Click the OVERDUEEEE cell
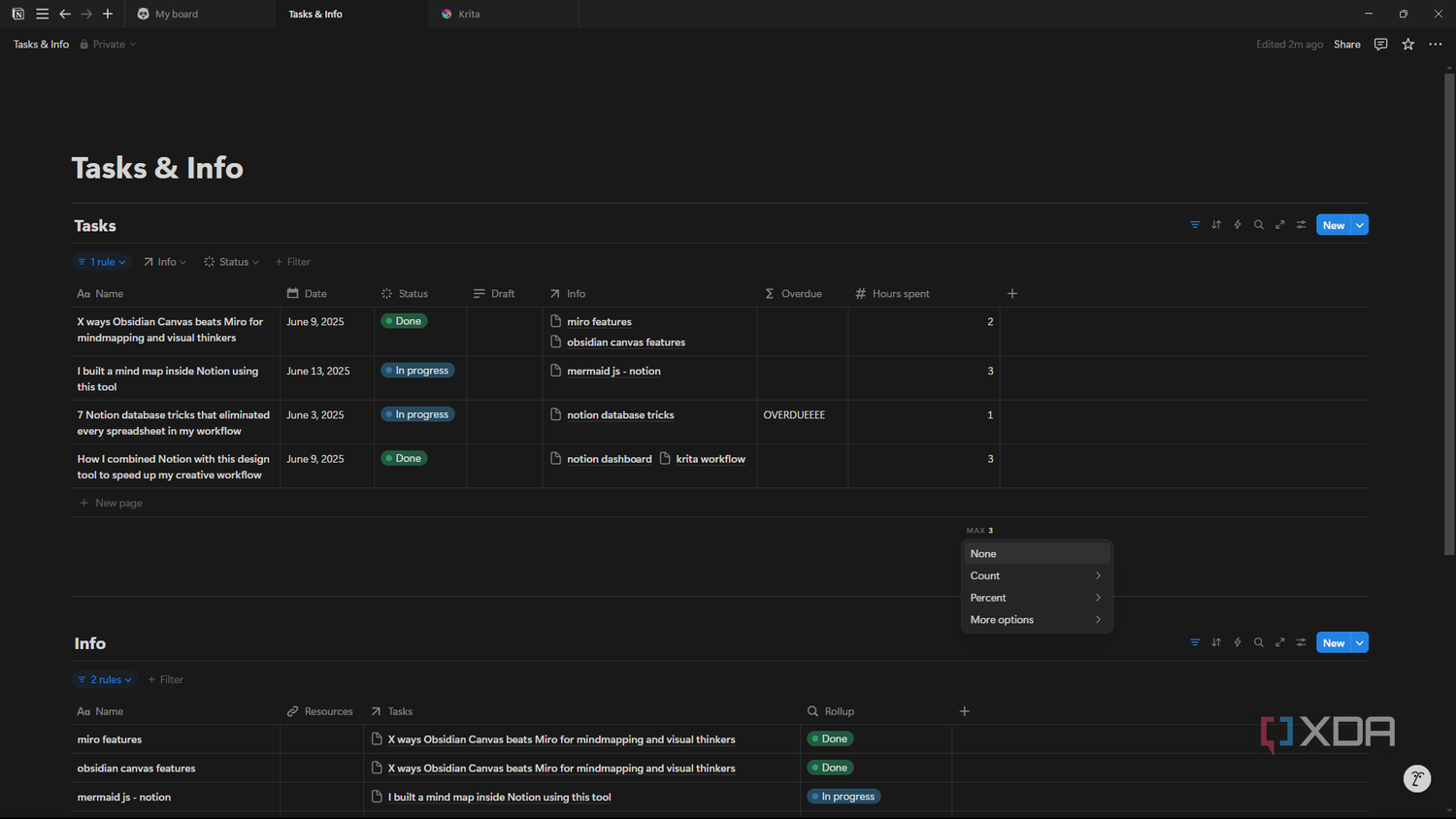The width and height of the screenshot is (1456, 819). pos(802,422)
